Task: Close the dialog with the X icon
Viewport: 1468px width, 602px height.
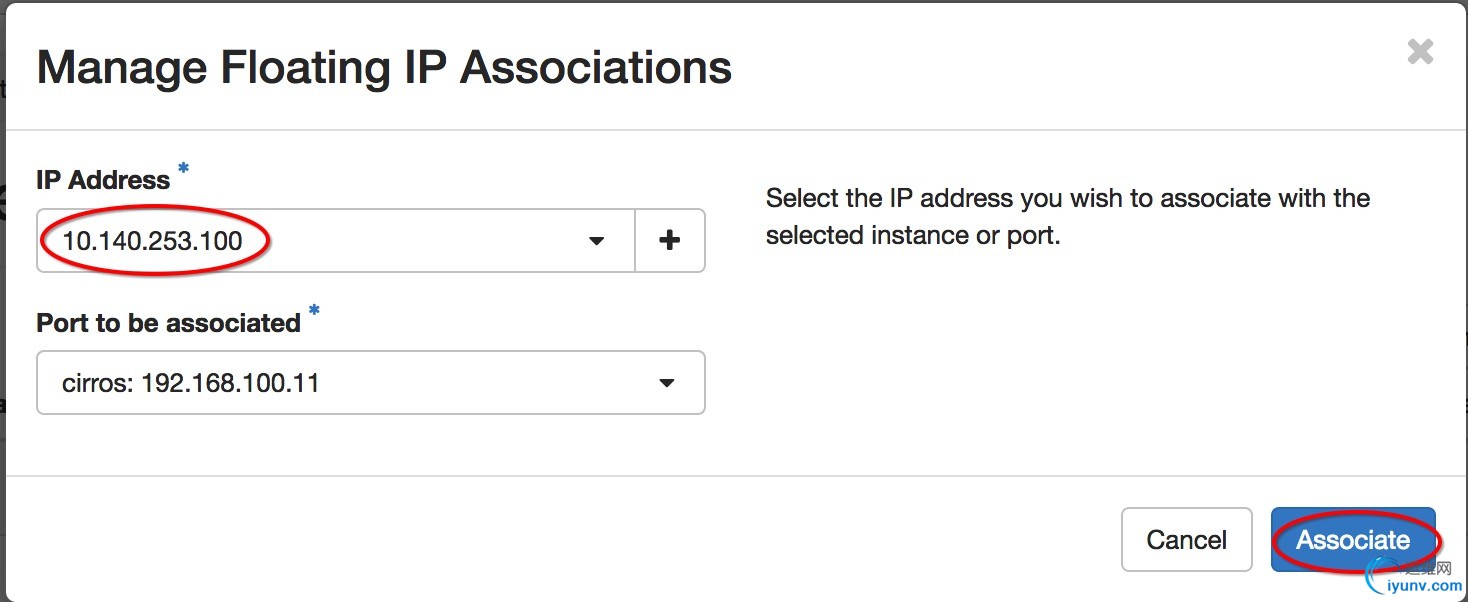Action: [x=1420, y=52]
